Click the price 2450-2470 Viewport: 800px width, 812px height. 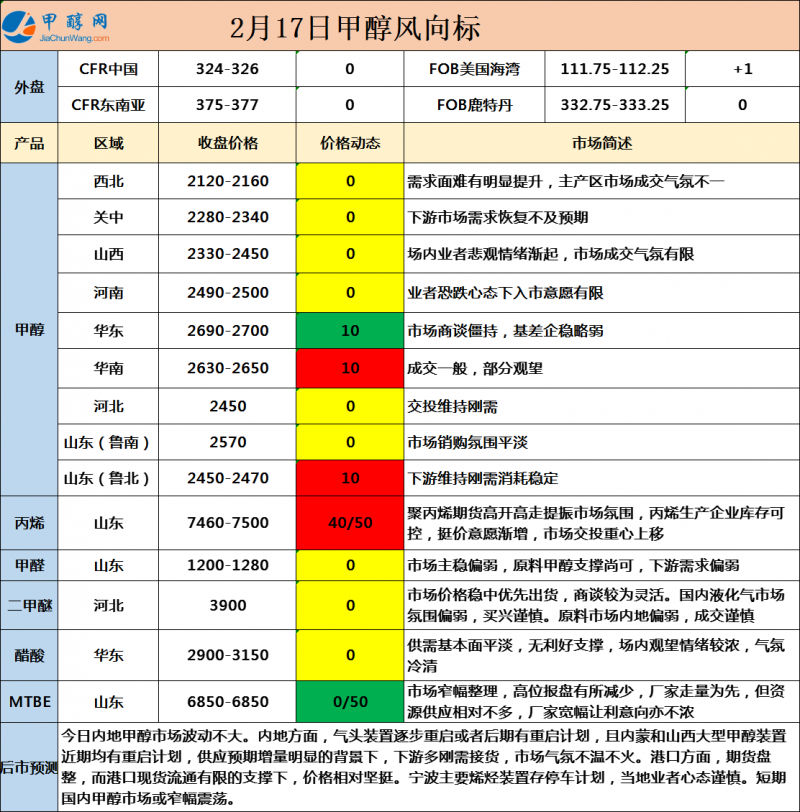227,478
